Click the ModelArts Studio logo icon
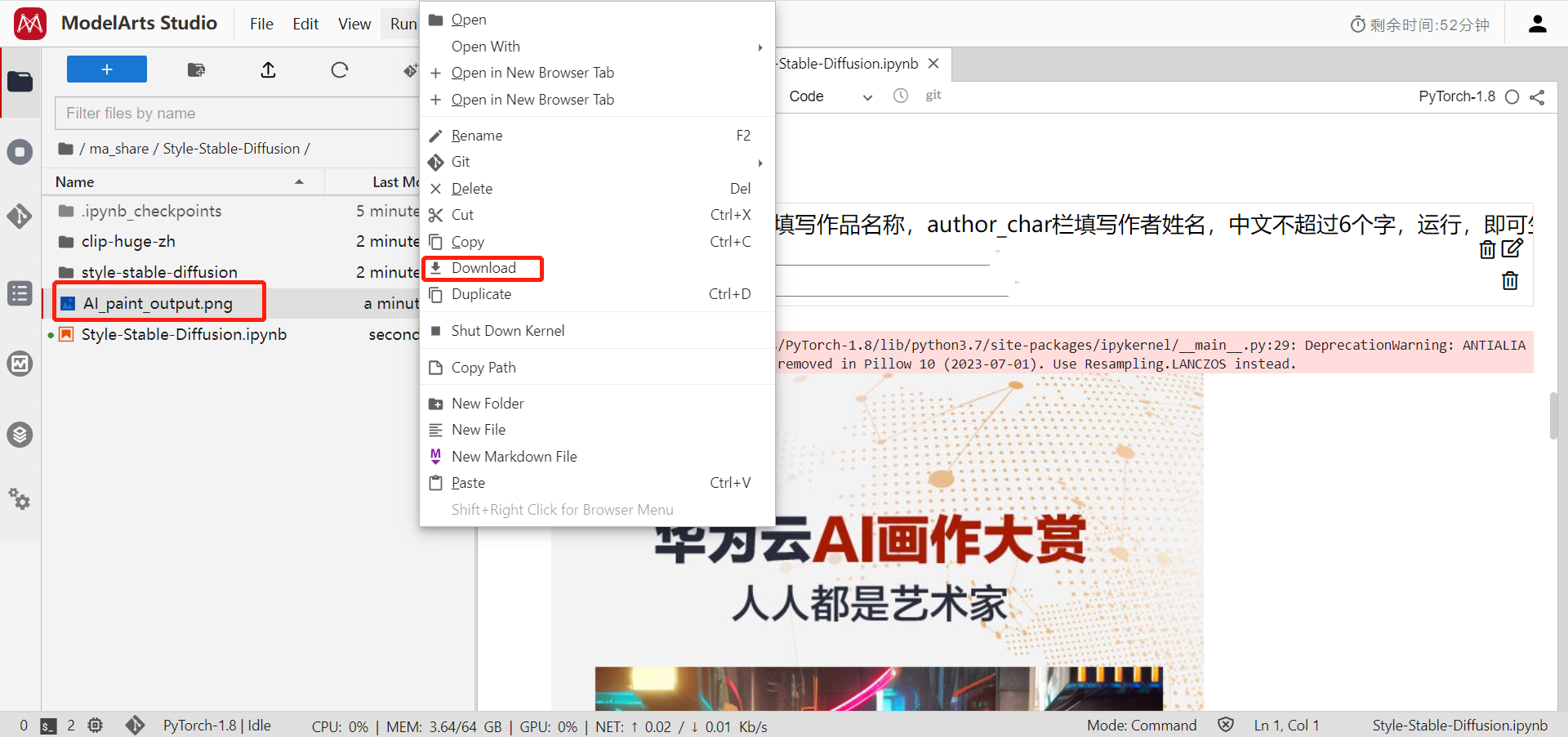 coord(30,24)
